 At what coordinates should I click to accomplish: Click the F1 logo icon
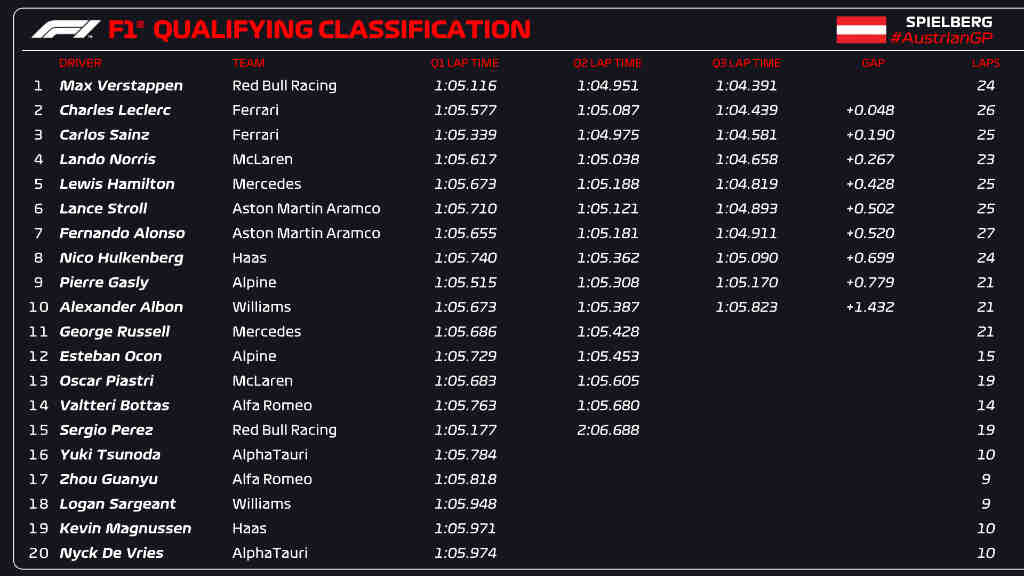point(66,29)
